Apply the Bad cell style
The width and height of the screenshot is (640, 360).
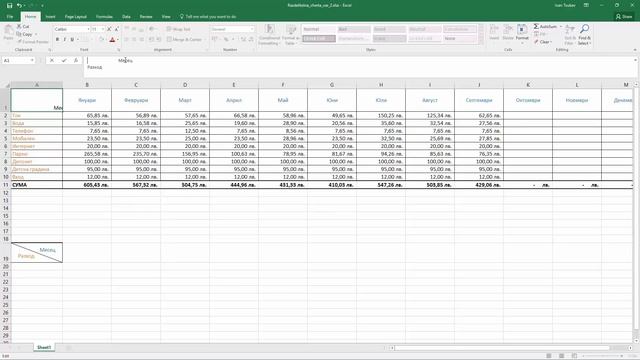coord(354,29)
